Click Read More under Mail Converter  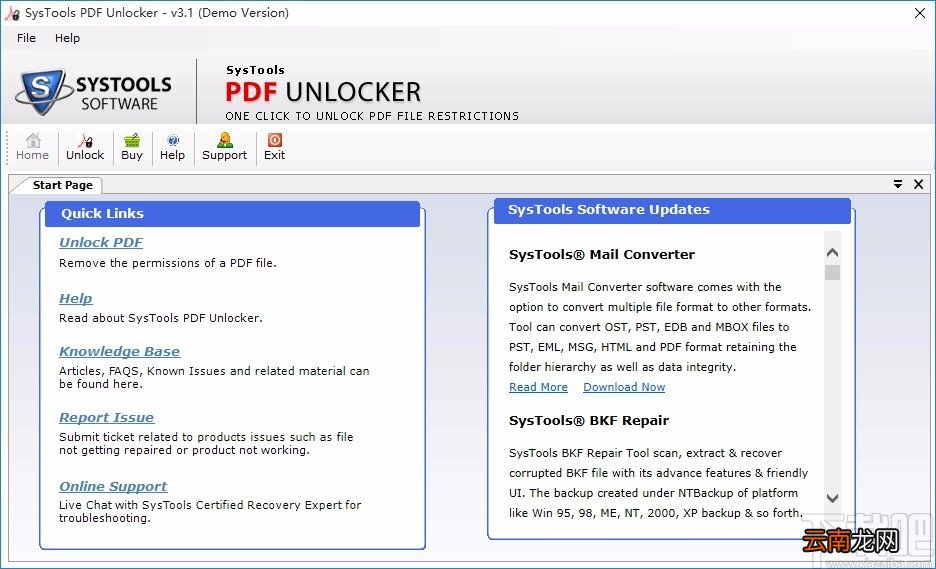pos(538,387)
